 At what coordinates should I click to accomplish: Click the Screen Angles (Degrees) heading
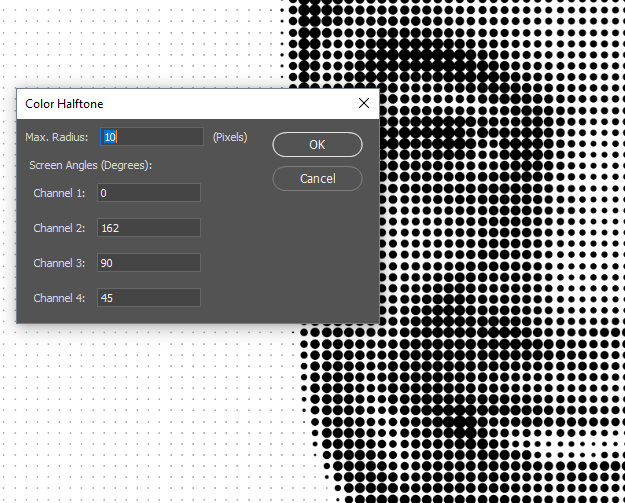(90, 165)
